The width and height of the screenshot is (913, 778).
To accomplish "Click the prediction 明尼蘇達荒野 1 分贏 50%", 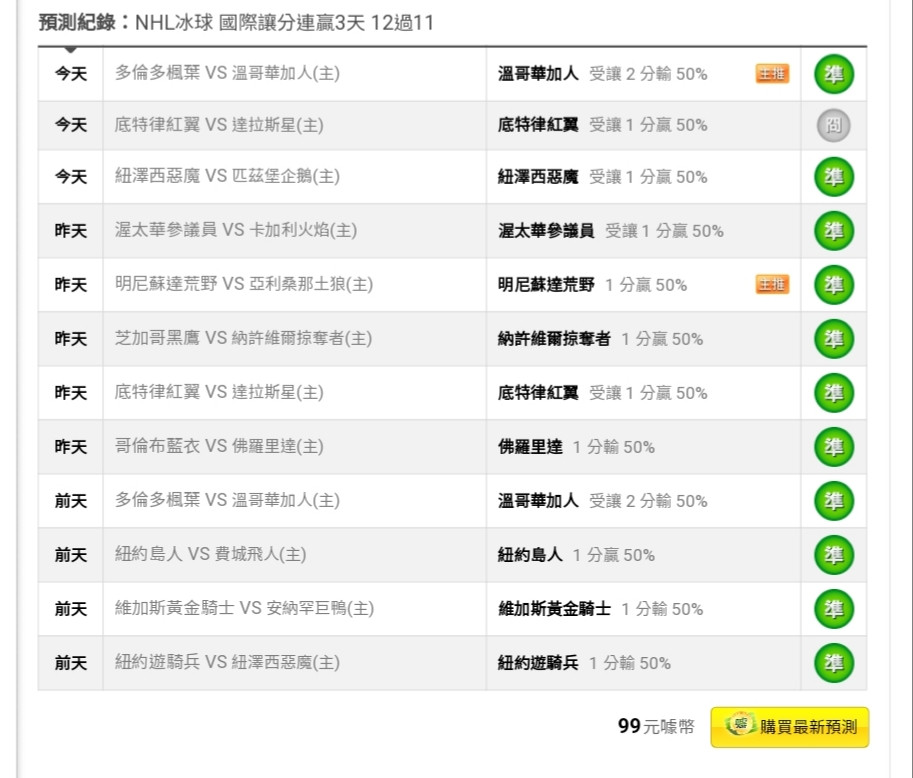I will click(593, 285).
